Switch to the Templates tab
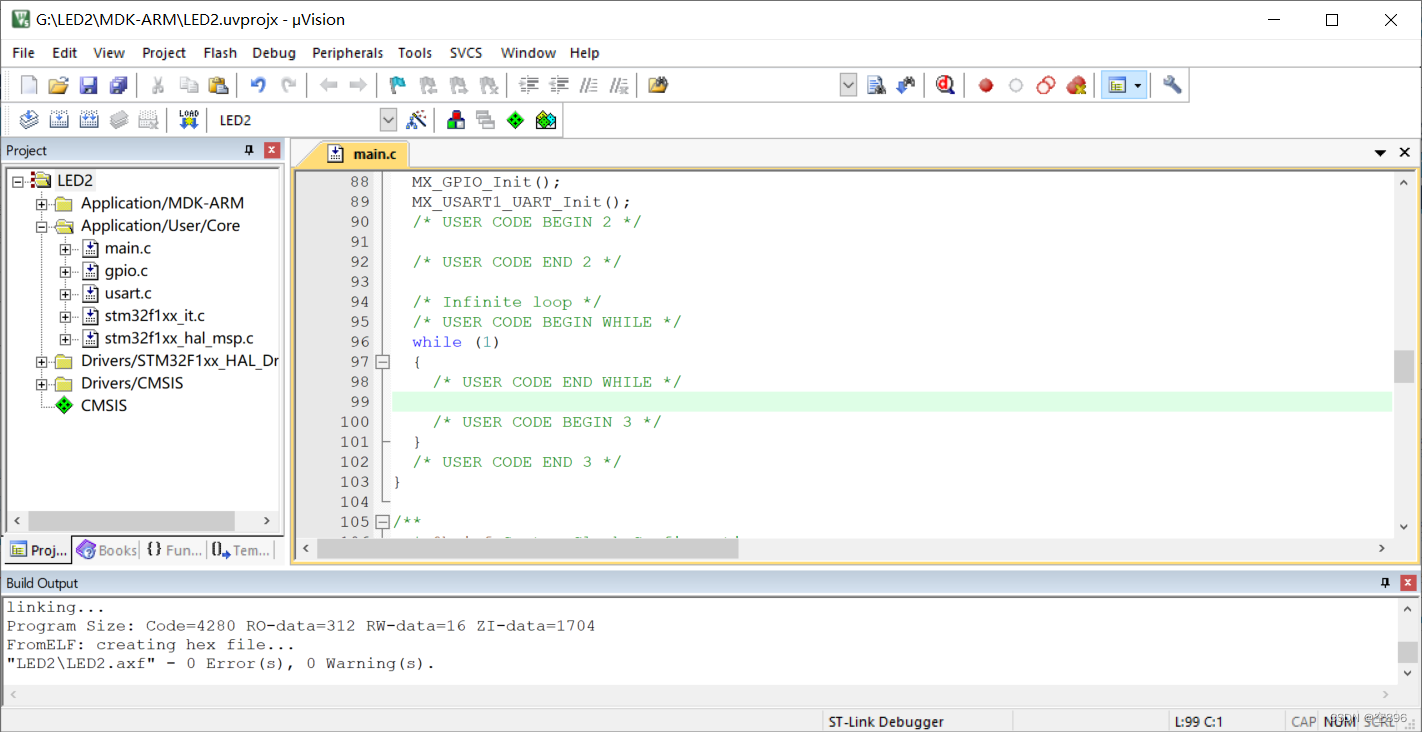Viewport: 1422px width, 732px height. pyautogui.click(x=241, y=550)
